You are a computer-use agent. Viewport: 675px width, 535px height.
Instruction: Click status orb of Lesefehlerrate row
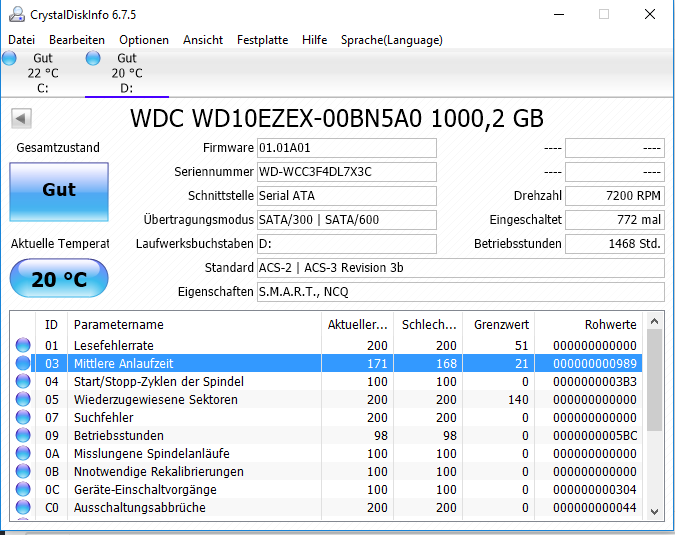coord(23,345)
